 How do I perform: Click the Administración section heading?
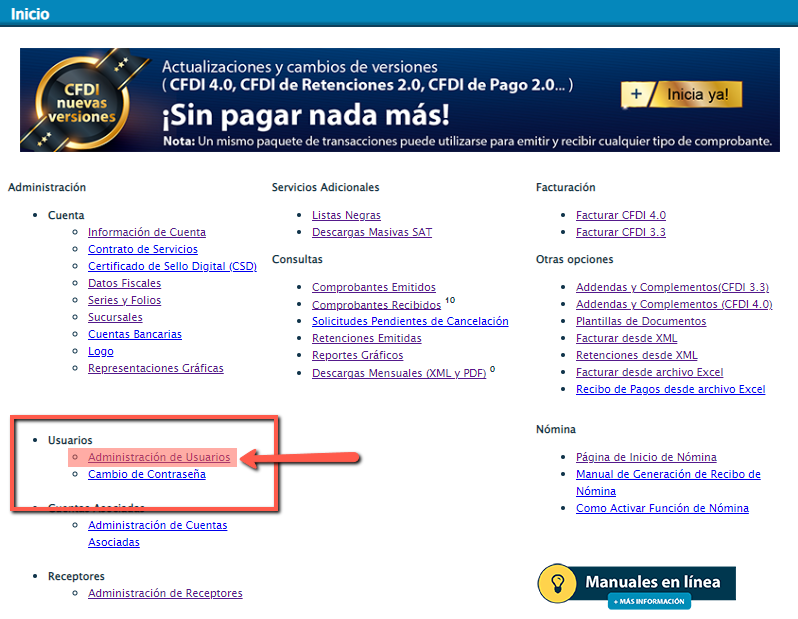[47, 187]
